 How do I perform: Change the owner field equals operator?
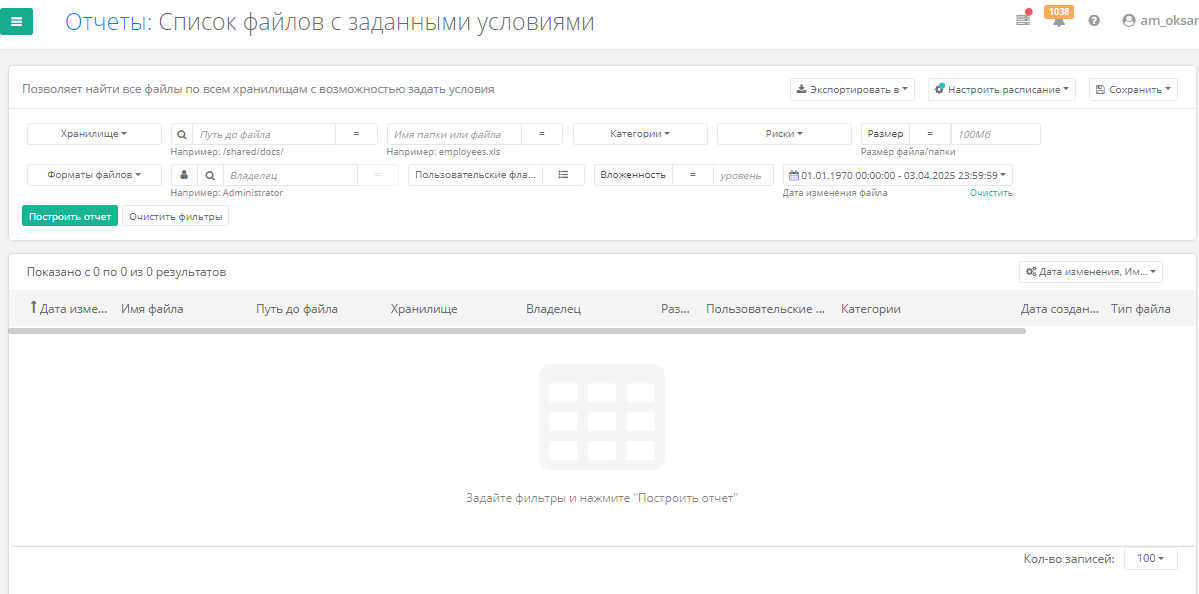pyautogui.click(x=378, y=175)
